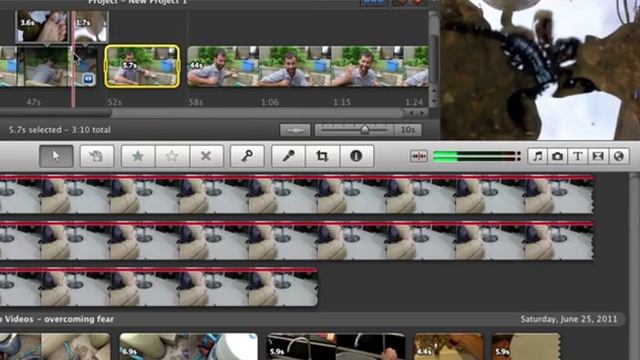Open the music and sound effects browser

coord(538,156)
